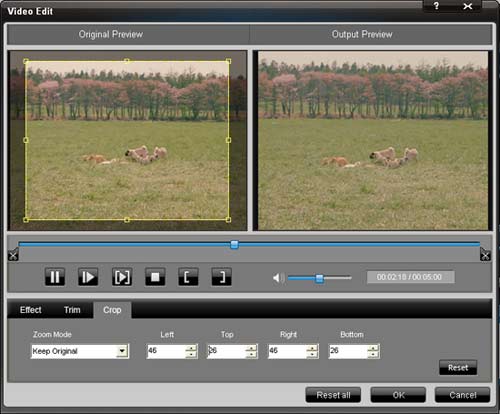Decrease the Left crop value
Image resolution: width=500 pixels, height=414 pixels.
click(191, 355)
